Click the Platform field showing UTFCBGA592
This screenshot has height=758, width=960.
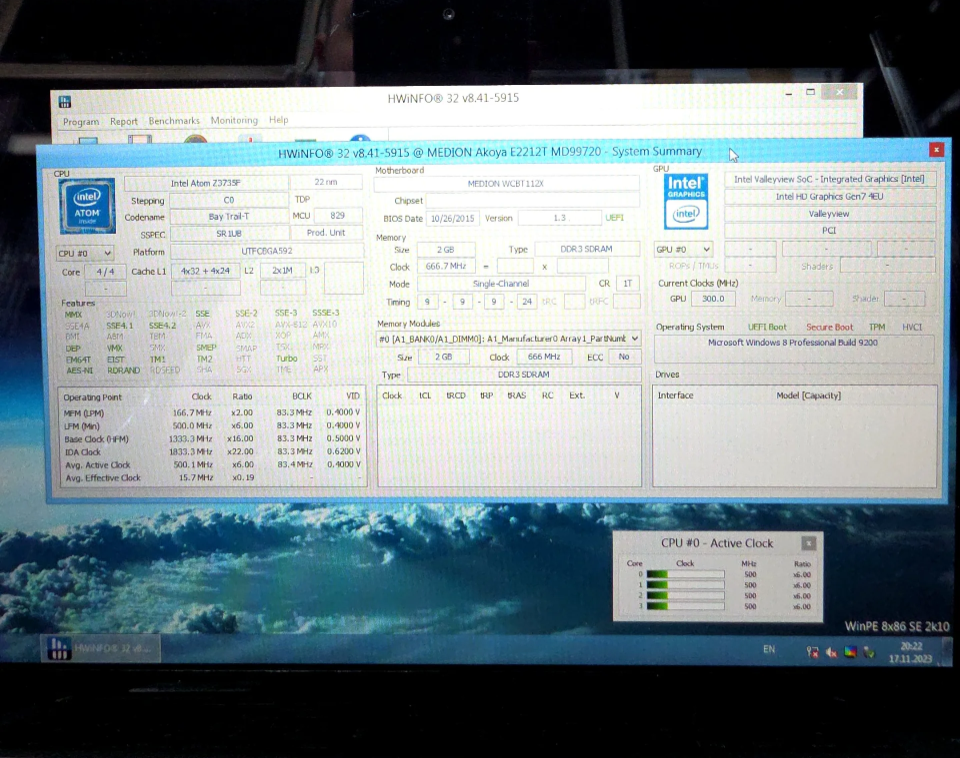click(x=266, y=251)
